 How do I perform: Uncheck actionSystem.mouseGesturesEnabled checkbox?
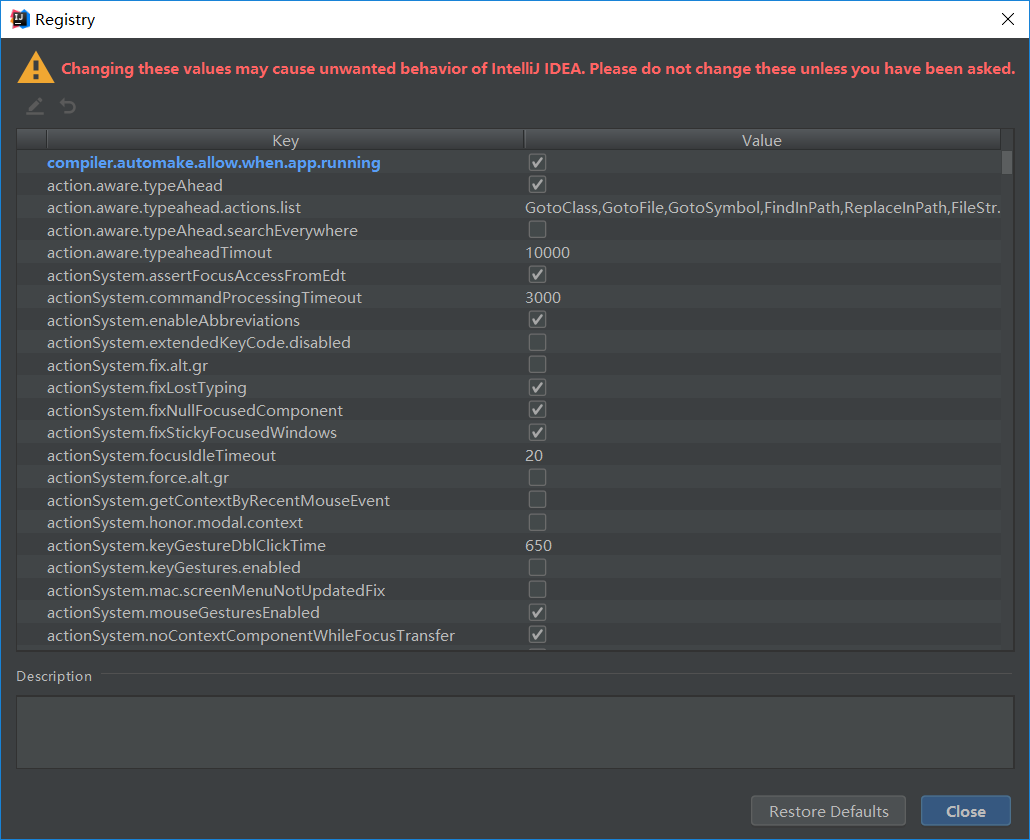pos(537,612)
